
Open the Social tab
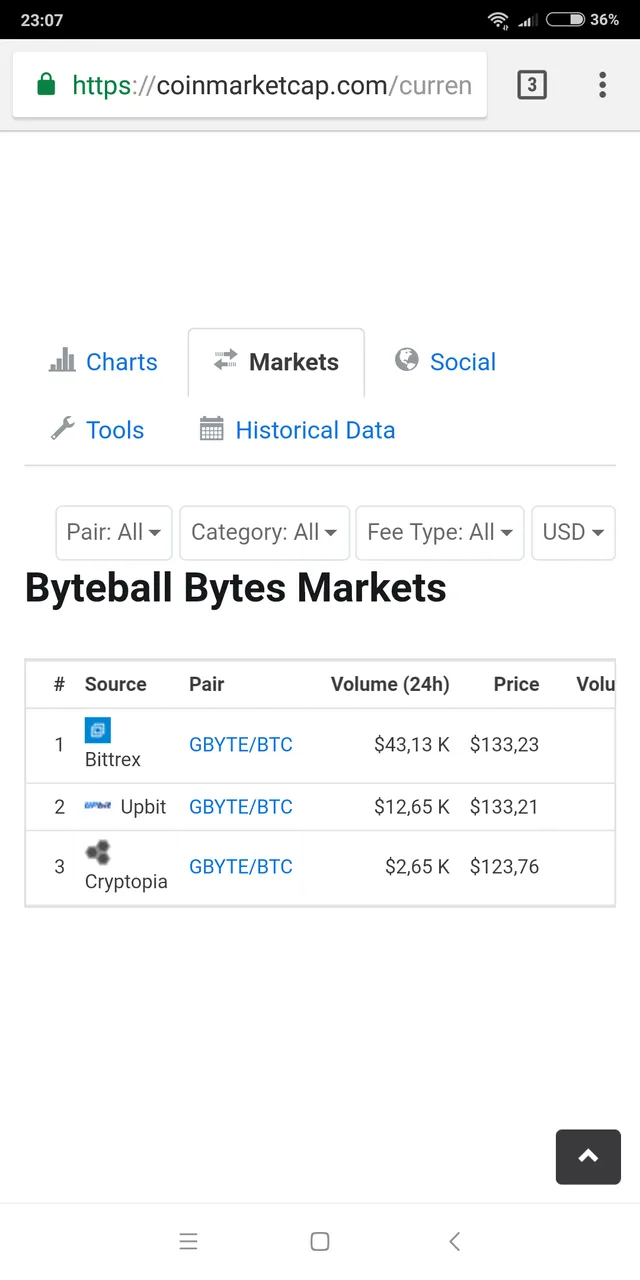coord(446,362)
